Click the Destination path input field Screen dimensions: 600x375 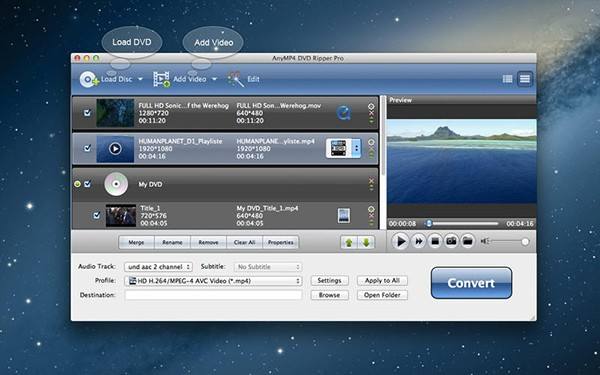213,295
